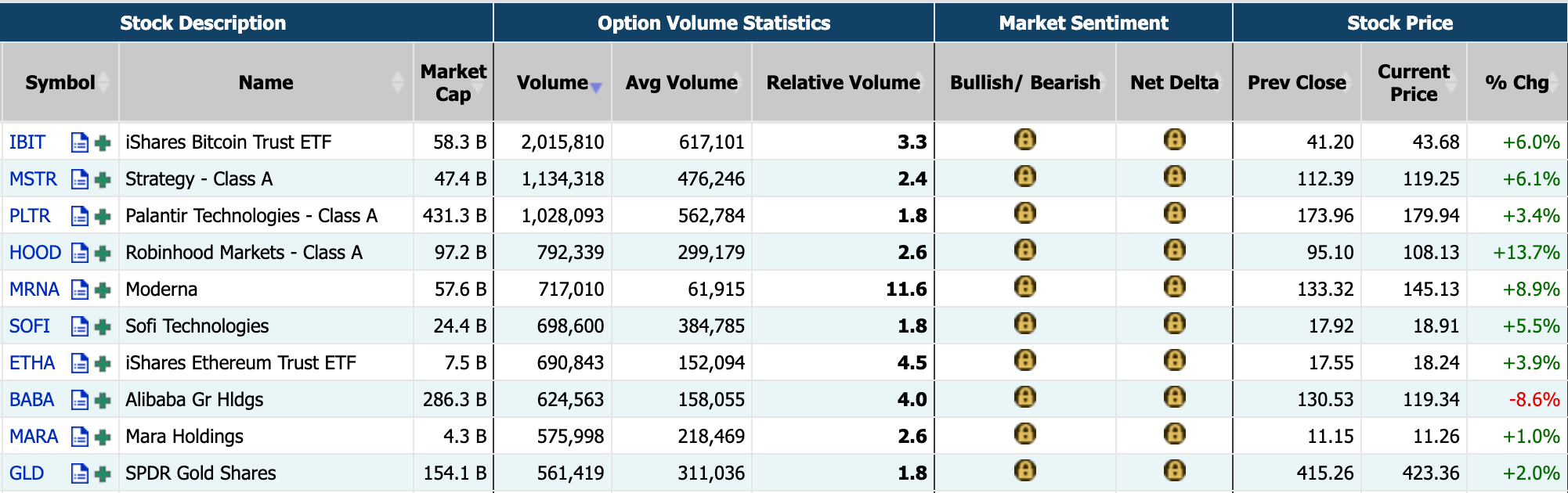Open the BABA symbol link

click(x=32, y=400)
